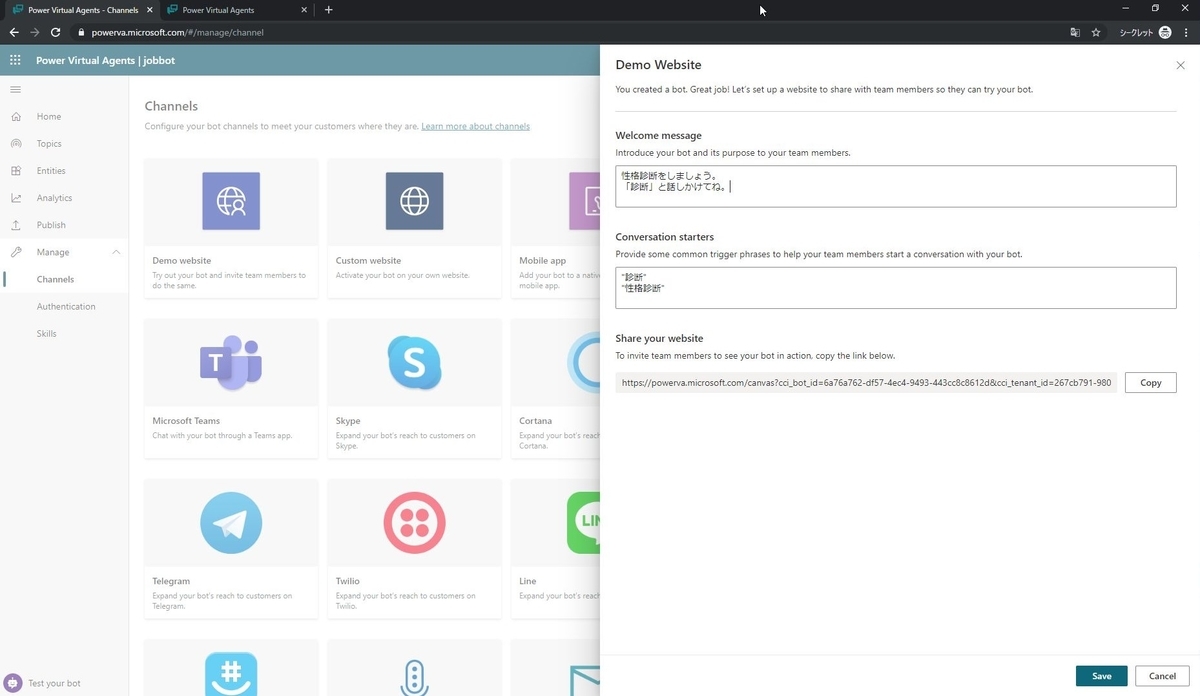This screenshot has height=696, width=1200.
Task: Click the Custom website card title
Action: [368, 261]
